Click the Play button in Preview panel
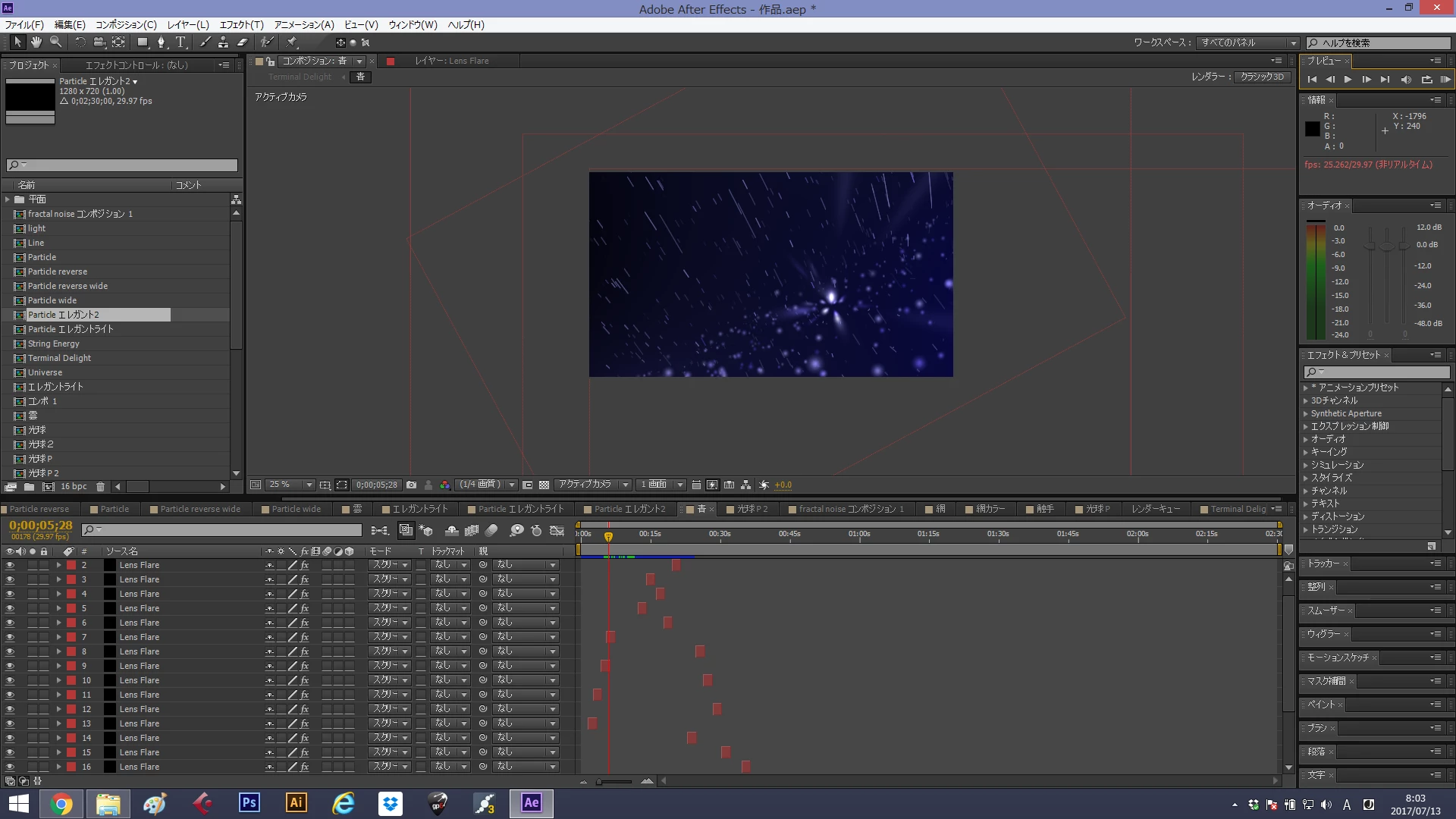Image resolution: width=1456 pixels, height=819 pixels. click(1348, 80)
